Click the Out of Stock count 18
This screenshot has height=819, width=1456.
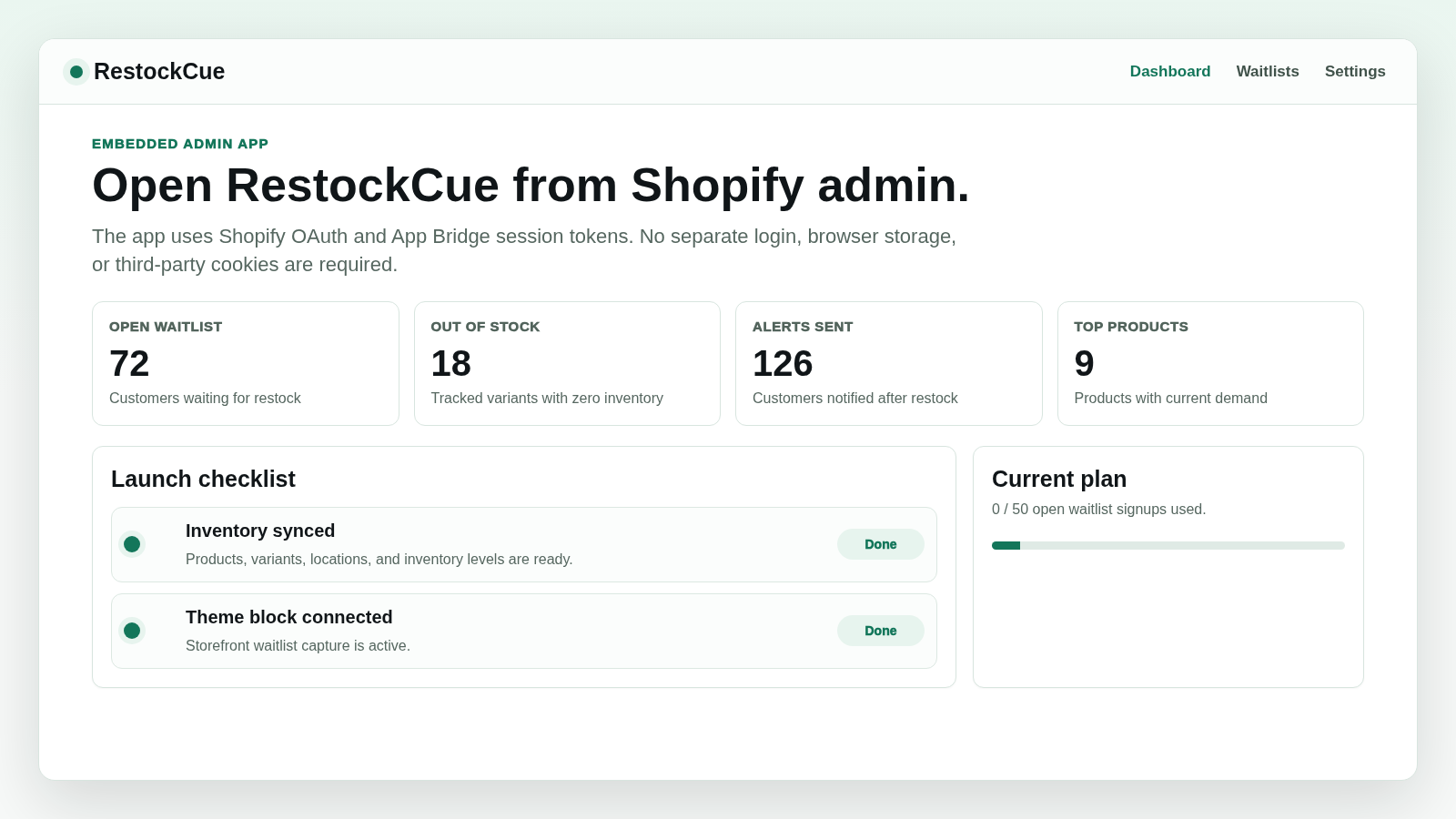450,364
